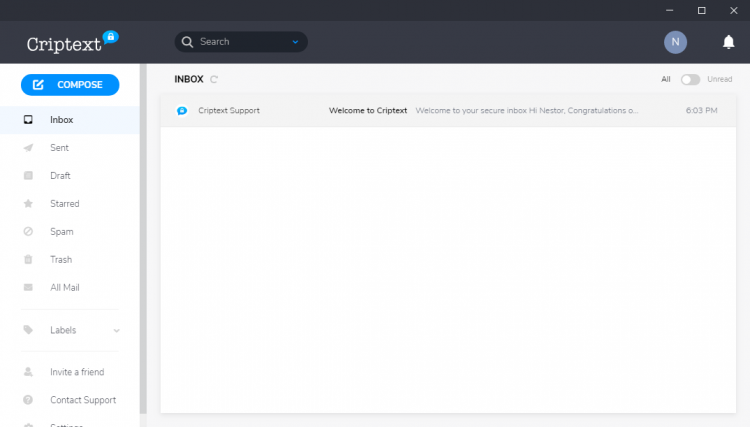The image size is (750, 427).
Task: Click the Criptext logo
Action: 72,43
